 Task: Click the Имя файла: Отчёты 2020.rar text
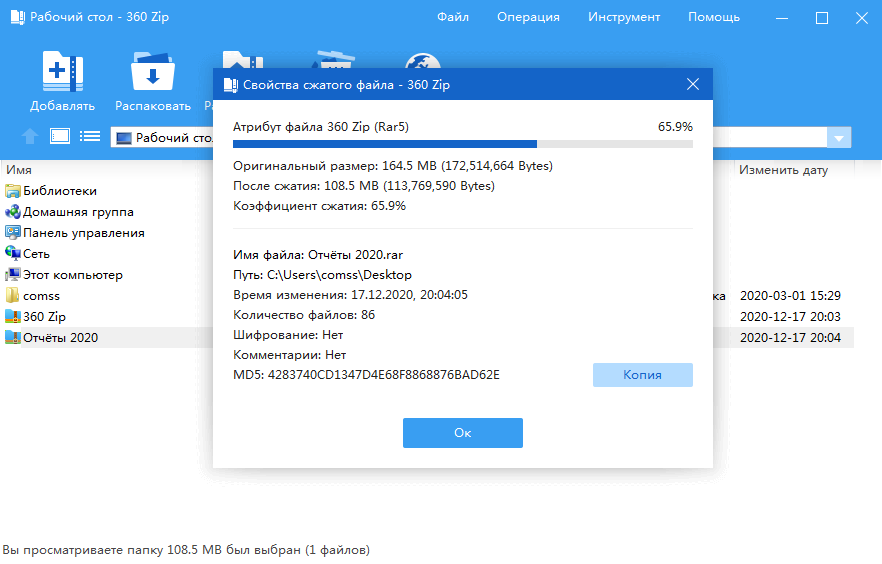point(318,255)
